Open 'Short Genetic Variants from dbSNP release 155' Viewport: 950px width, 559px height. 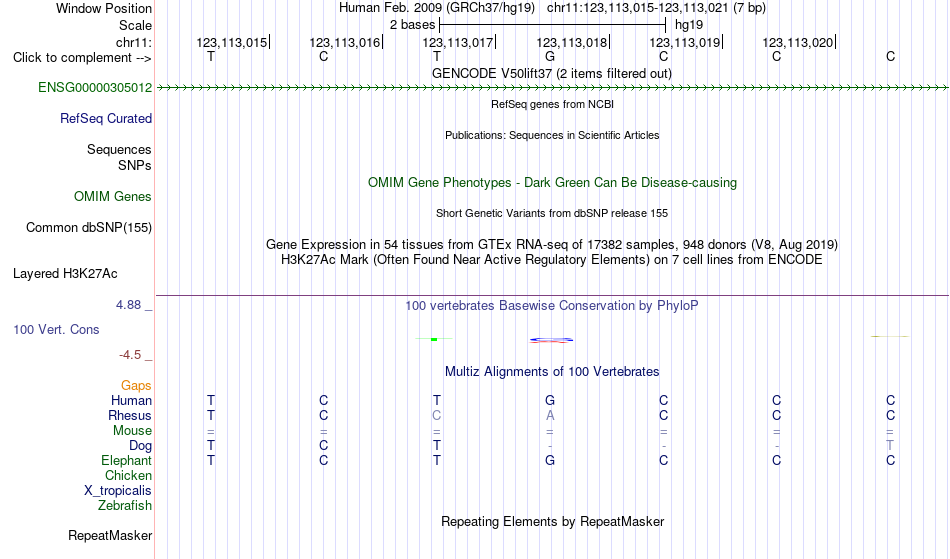[x=552, y=213]
